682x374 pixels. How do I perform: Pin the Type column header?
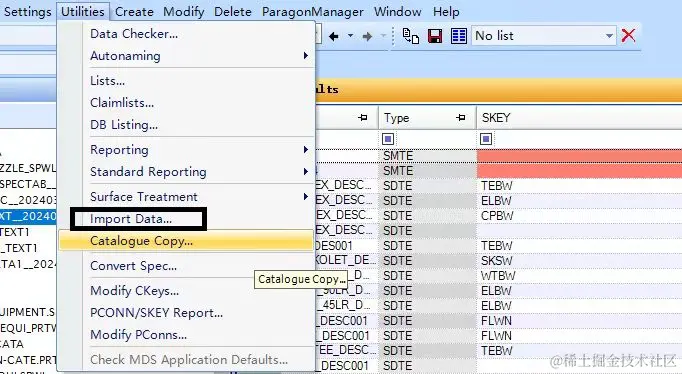pyautogui.click(x=461, y=117)
